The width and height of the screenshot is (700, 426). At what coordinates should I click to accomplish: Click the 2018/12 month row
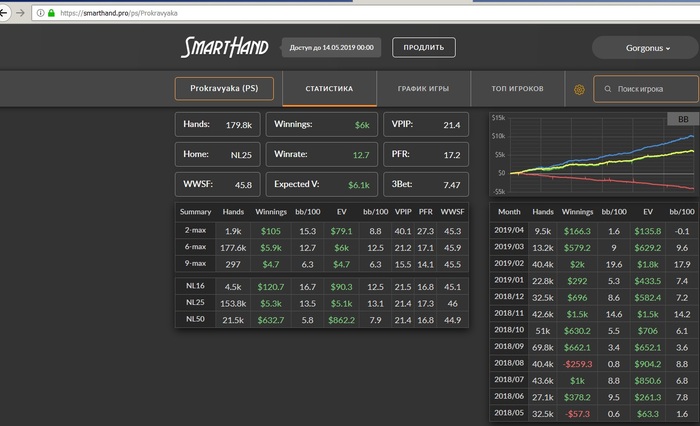point(595,297)
